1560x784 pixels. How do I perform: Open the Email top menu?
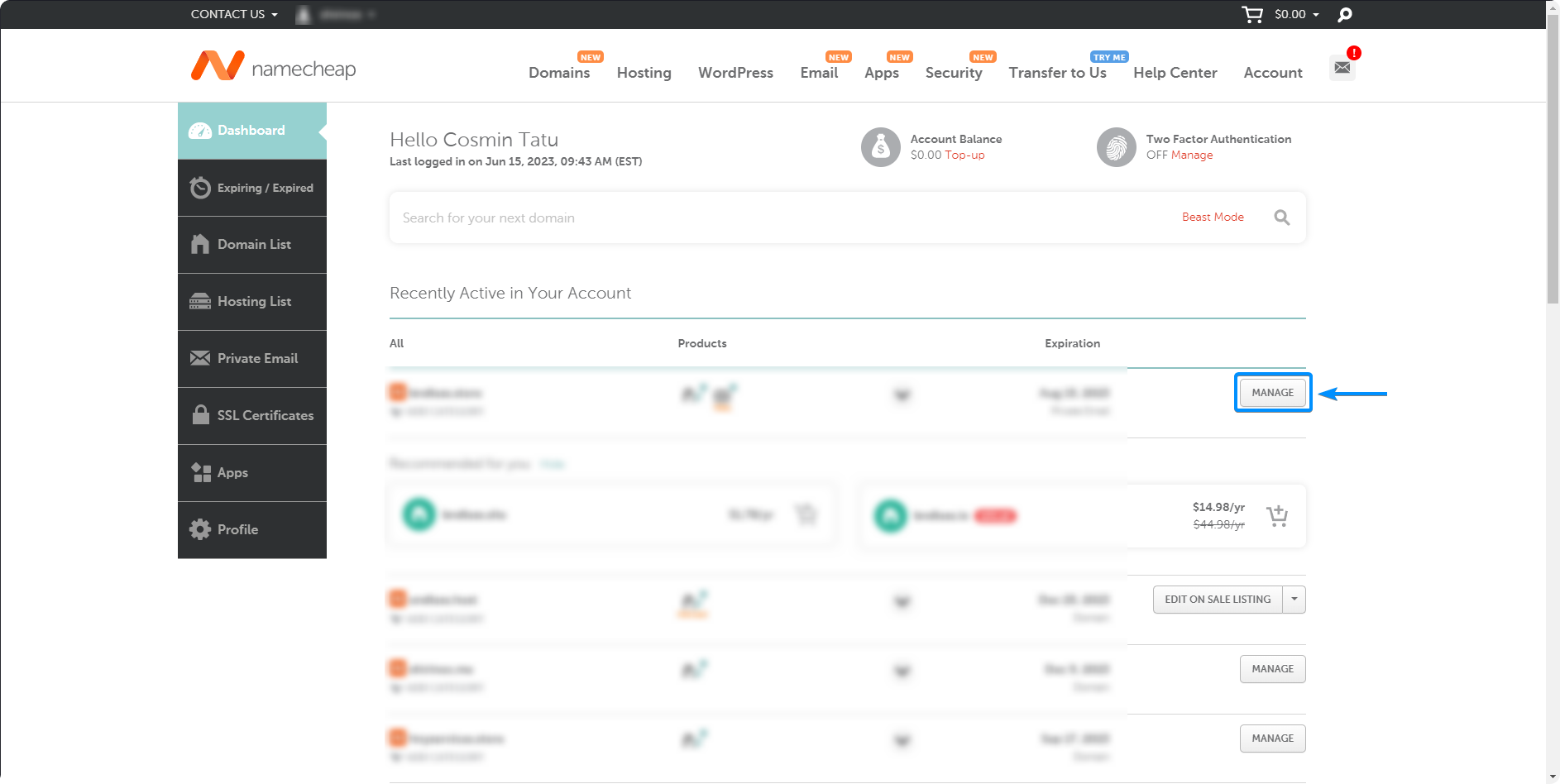(x=819, y=73)
